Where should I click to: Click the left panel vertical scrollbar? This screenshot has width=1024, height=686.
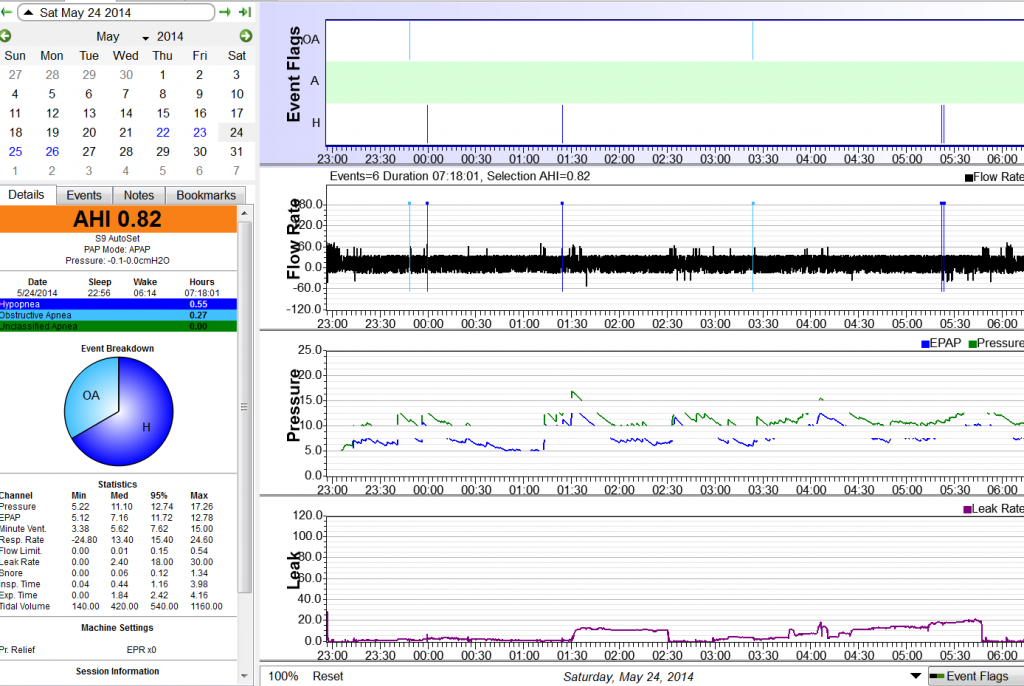tap(245, 405)
